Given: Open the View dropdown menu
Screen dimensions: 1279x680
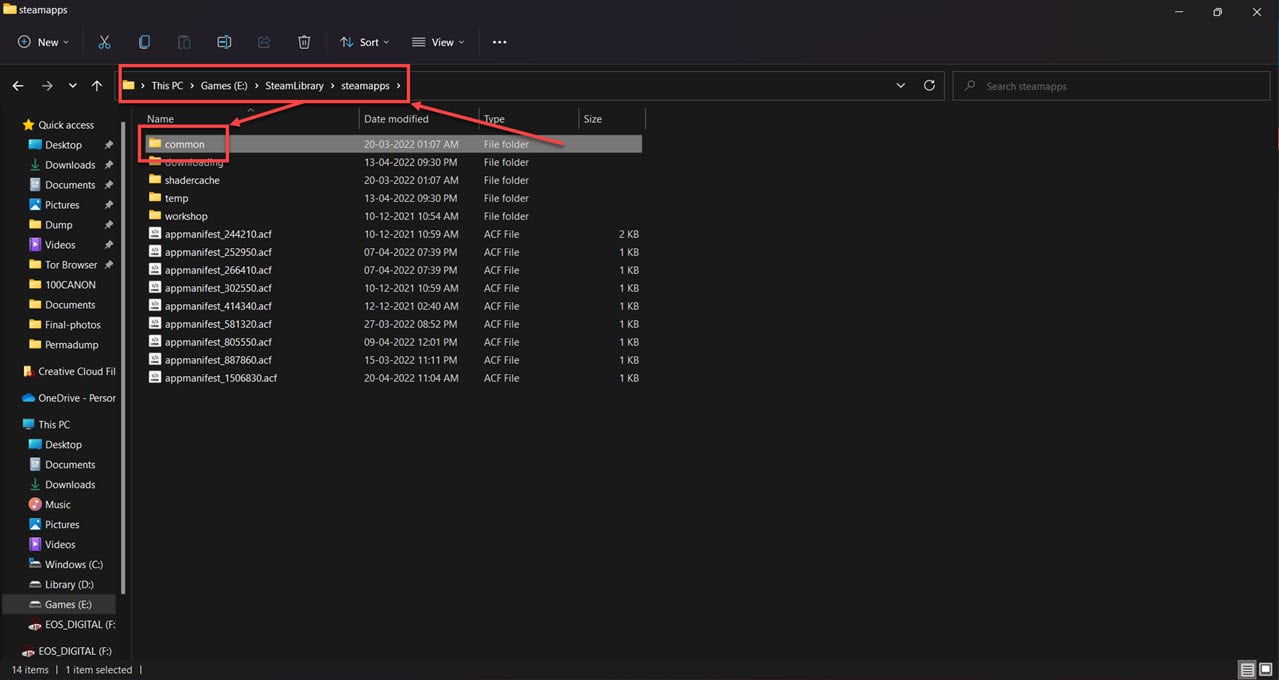Looking at the screenshot, I should pos(437,42).
